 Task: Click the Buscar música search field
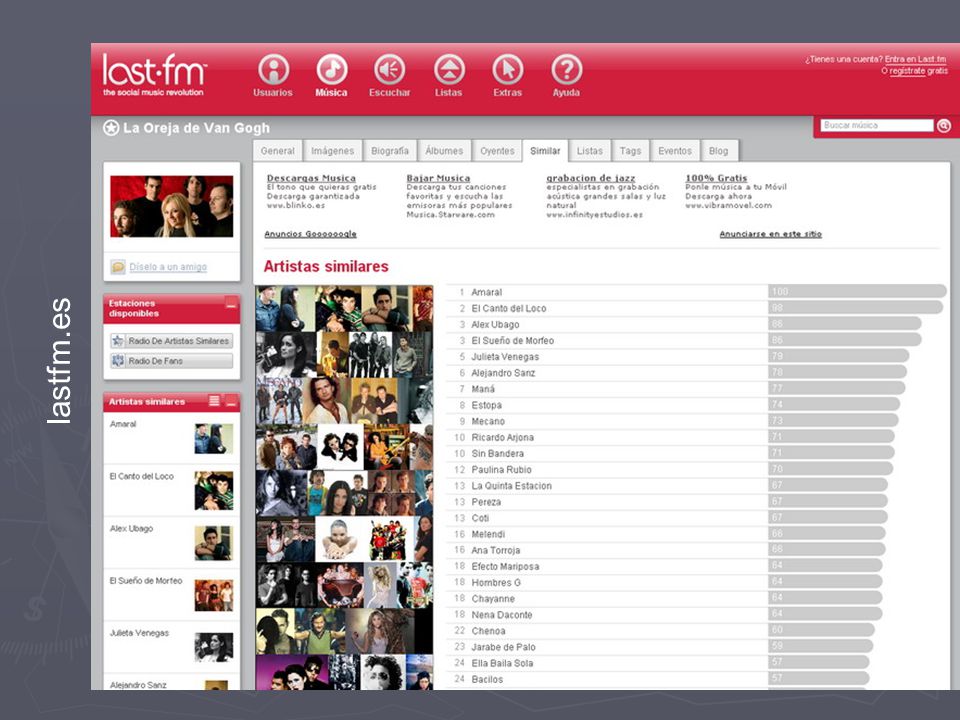[x=877, y=126]
